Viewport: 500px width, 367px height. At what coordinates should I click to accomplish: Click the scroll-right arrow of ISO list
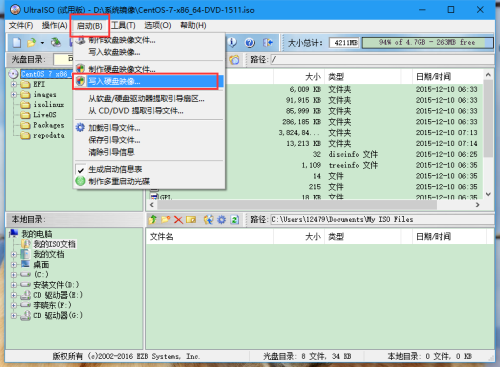[478, 205]
